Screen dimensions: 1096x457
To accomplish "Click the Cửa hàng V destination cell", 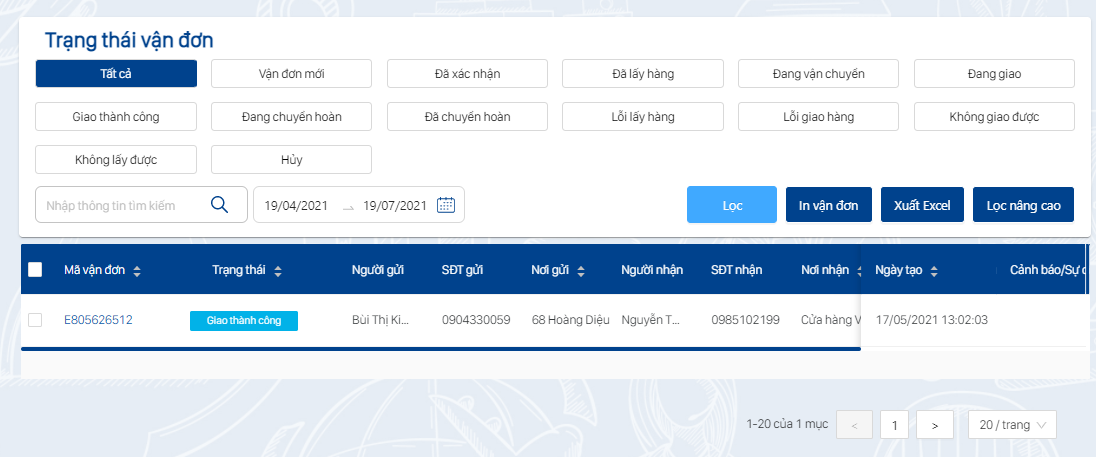I will point(830,320).
